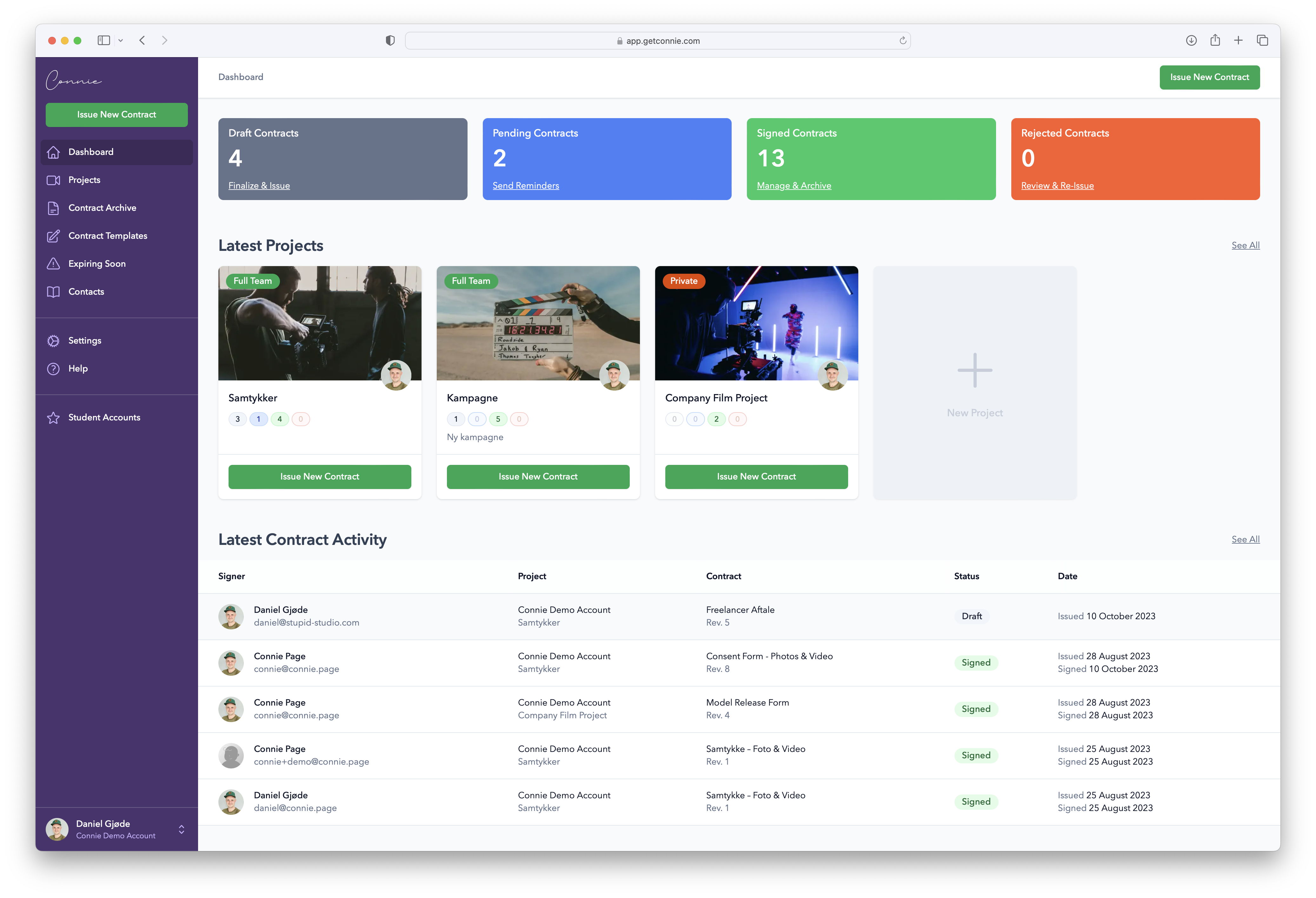The height and width of the screenshot is (898, 1316).
Task: Click the Connie logo in sidebar
Action: [74, 80]
